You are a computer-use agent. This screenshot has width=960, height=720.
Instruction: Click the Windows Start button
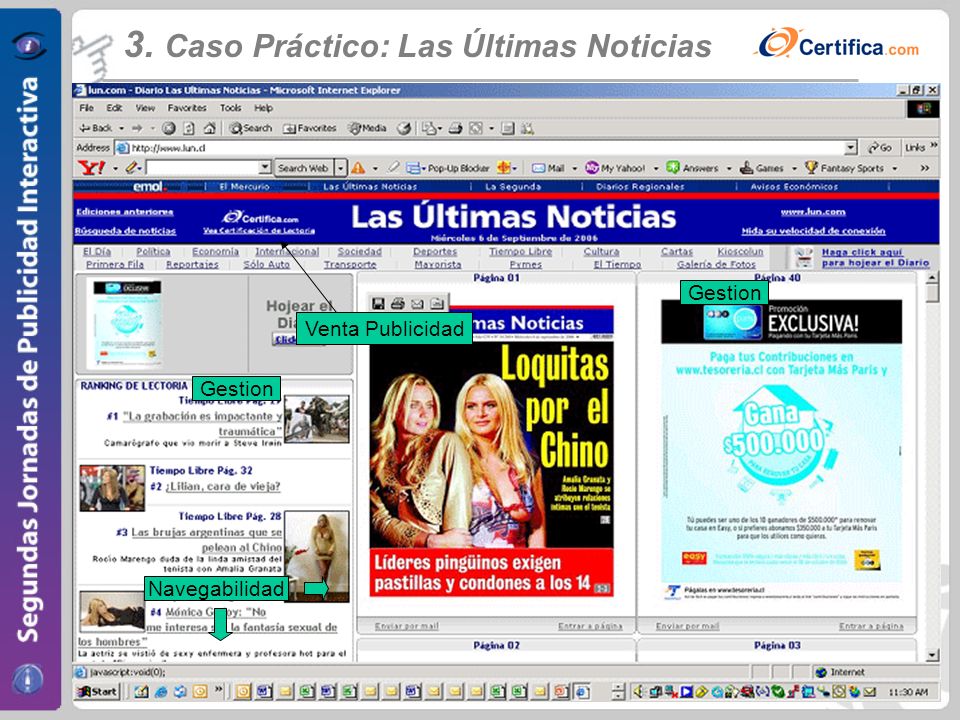[97, 692]
